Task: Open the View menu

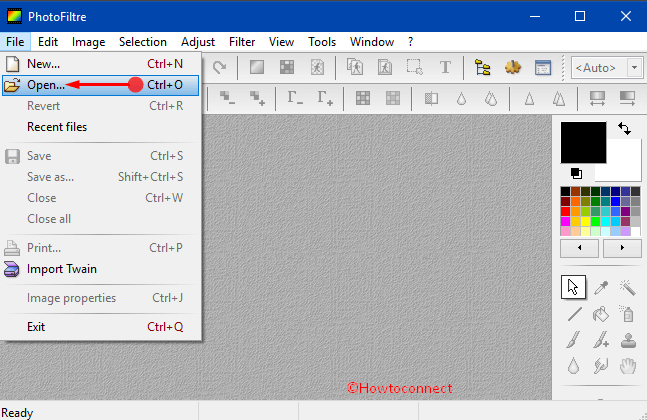Action: 281,42
